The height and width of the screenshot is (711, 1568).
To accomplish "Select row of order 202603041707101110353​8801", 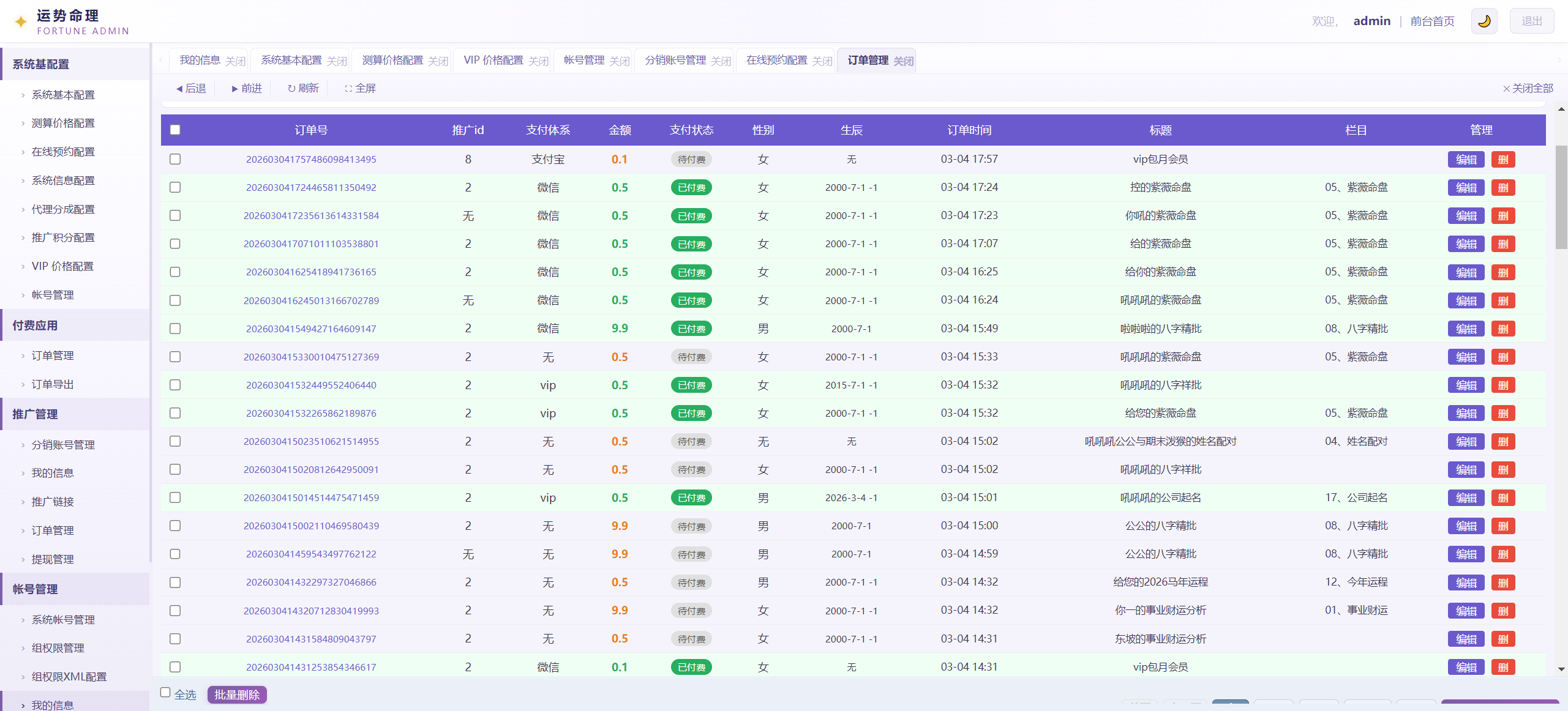I will click(x=175, y=244).
